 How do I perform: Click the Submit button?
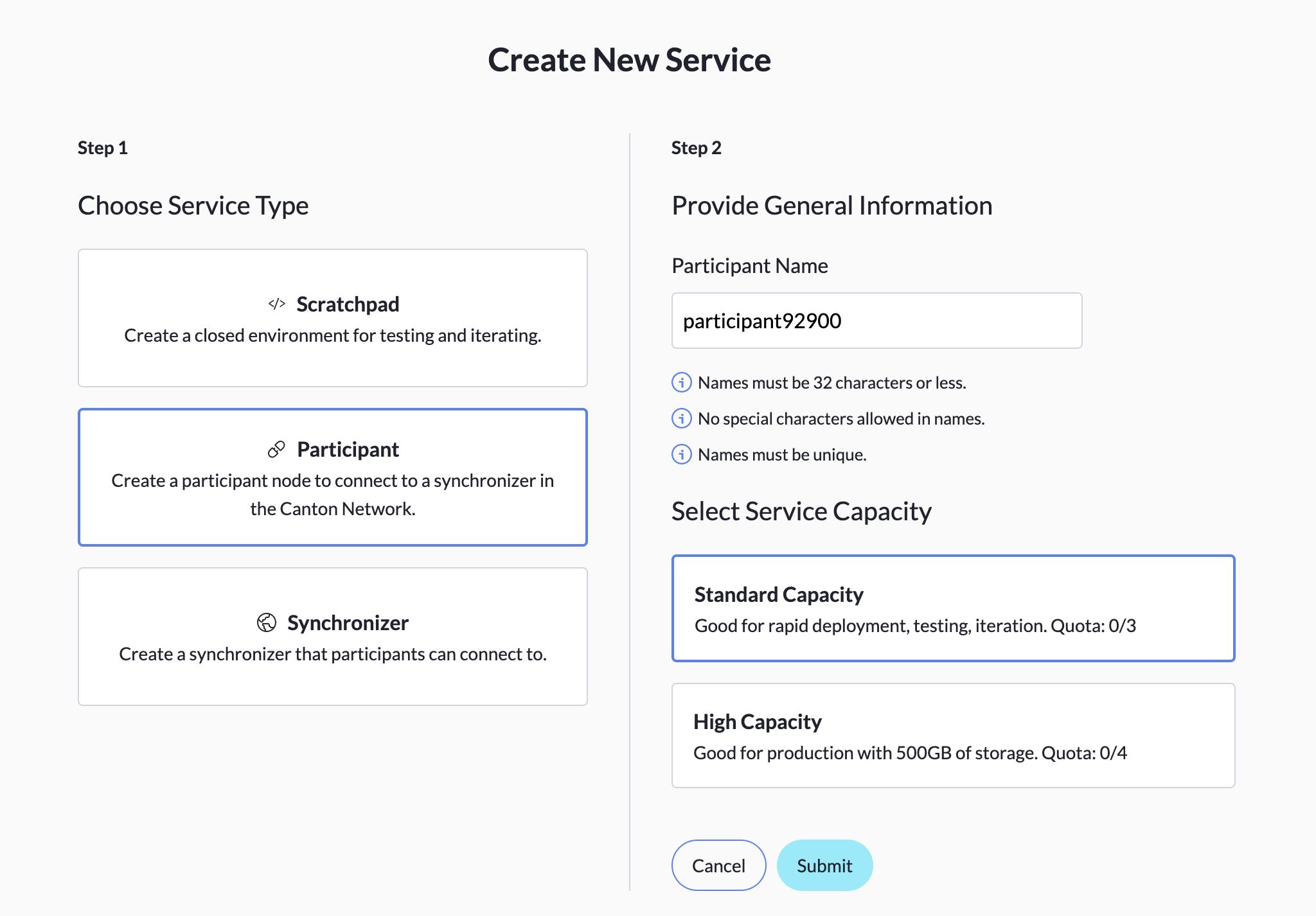pos(824,865)
